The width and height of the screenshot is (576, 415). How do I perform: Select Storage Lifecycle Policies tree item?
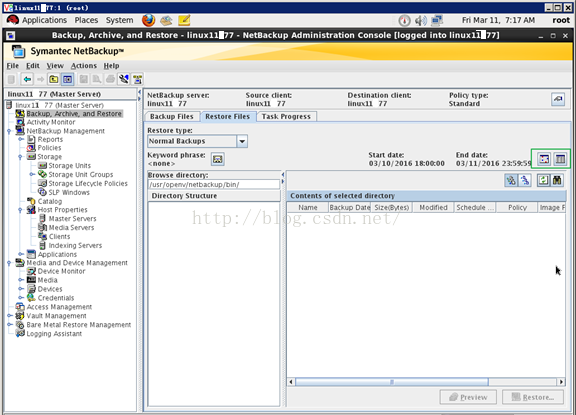tap(88, 183)
